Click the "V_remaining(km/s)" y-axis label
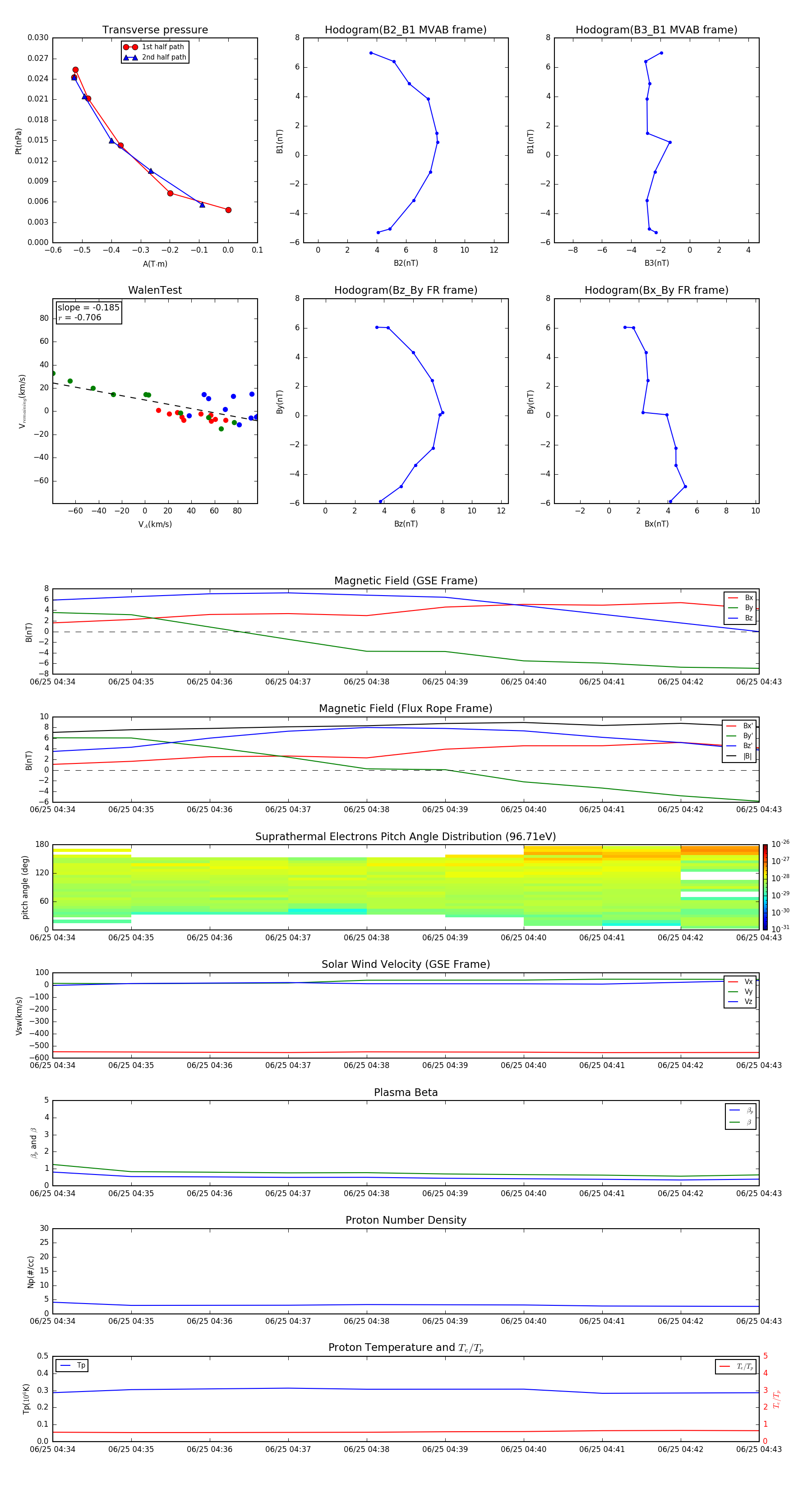This screenshot has height=1489, width=812. coord(22,401)
